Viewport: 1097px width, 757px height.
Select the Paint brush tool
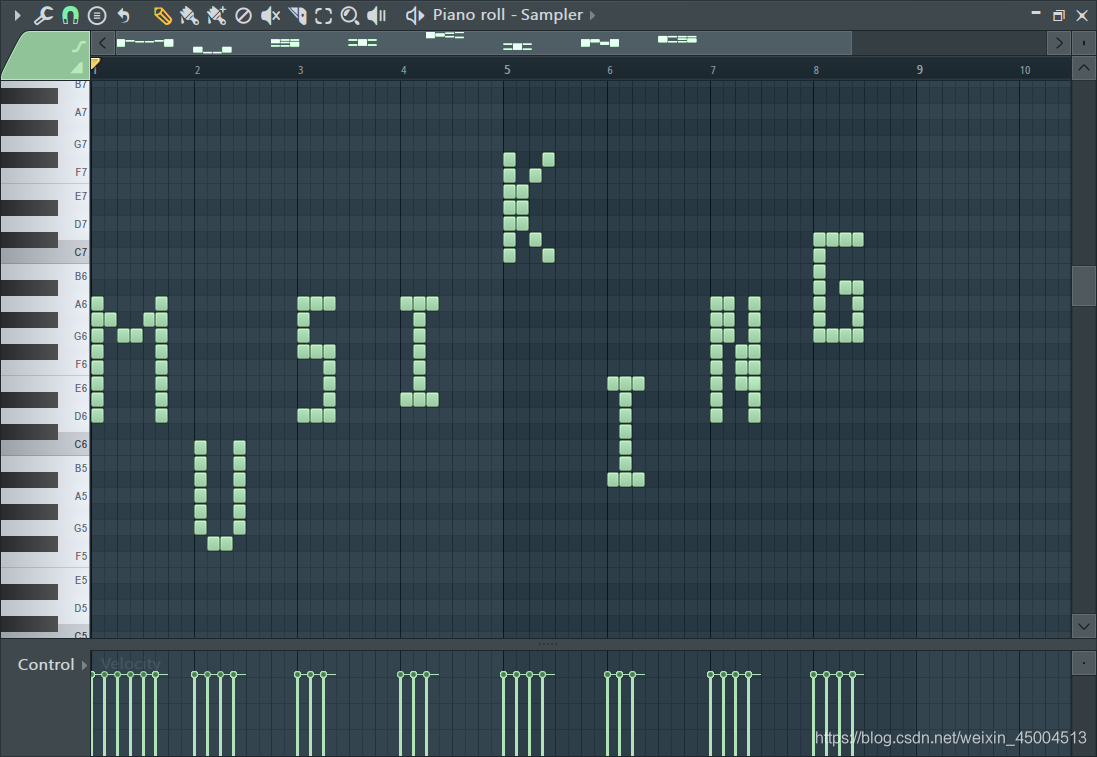point(189,15)
